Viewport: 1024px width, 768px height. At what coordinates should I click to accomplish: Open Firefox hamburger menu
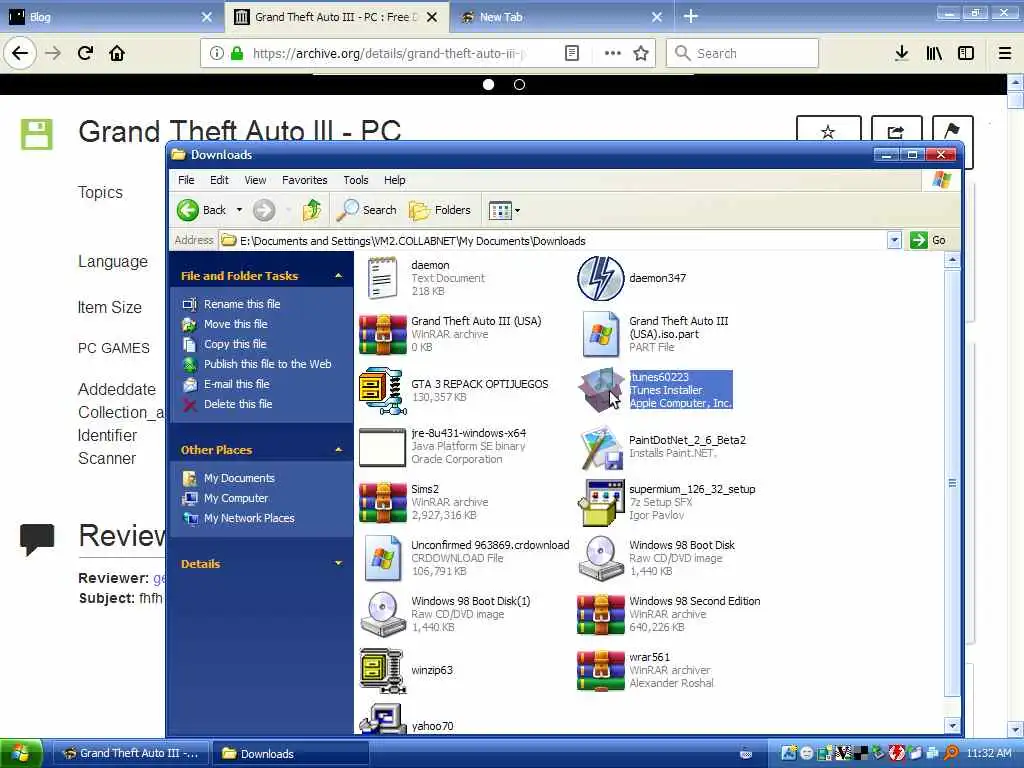[1005, 53]
